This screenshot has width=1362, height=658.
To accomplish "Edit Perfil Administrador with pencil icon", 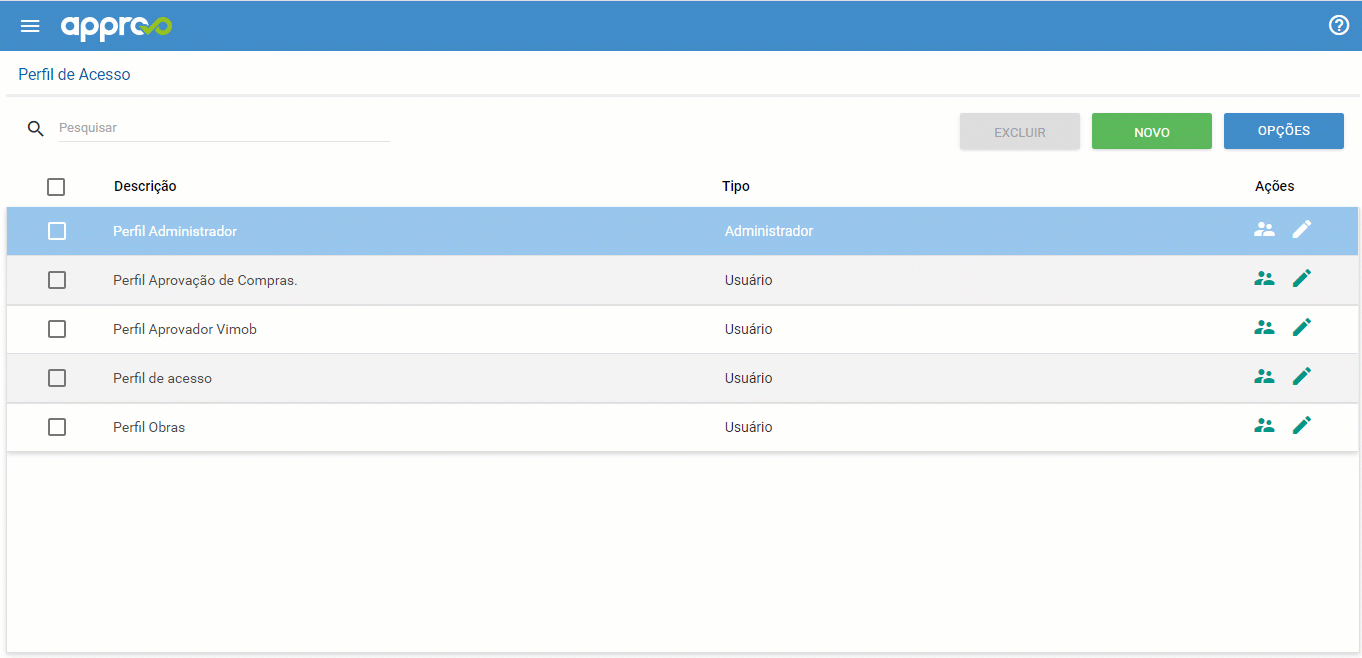I will point(1301,229).
